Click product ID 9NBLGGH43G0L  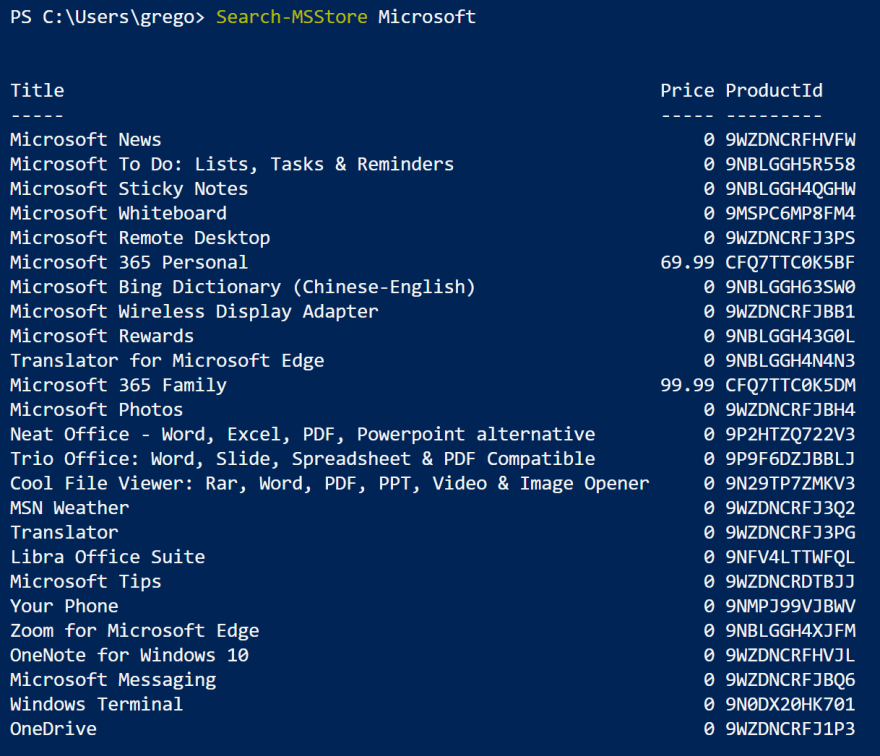click(x=791, y=336)
